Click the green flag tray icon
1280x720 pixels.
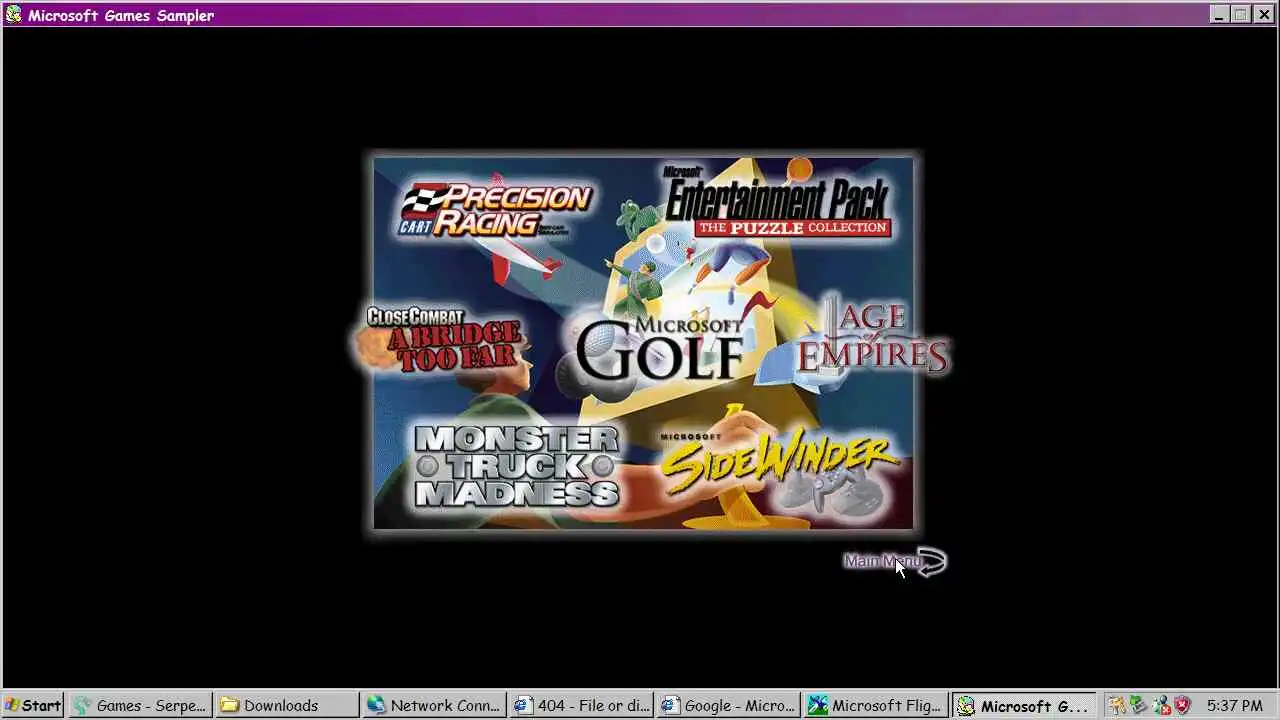1139,706
